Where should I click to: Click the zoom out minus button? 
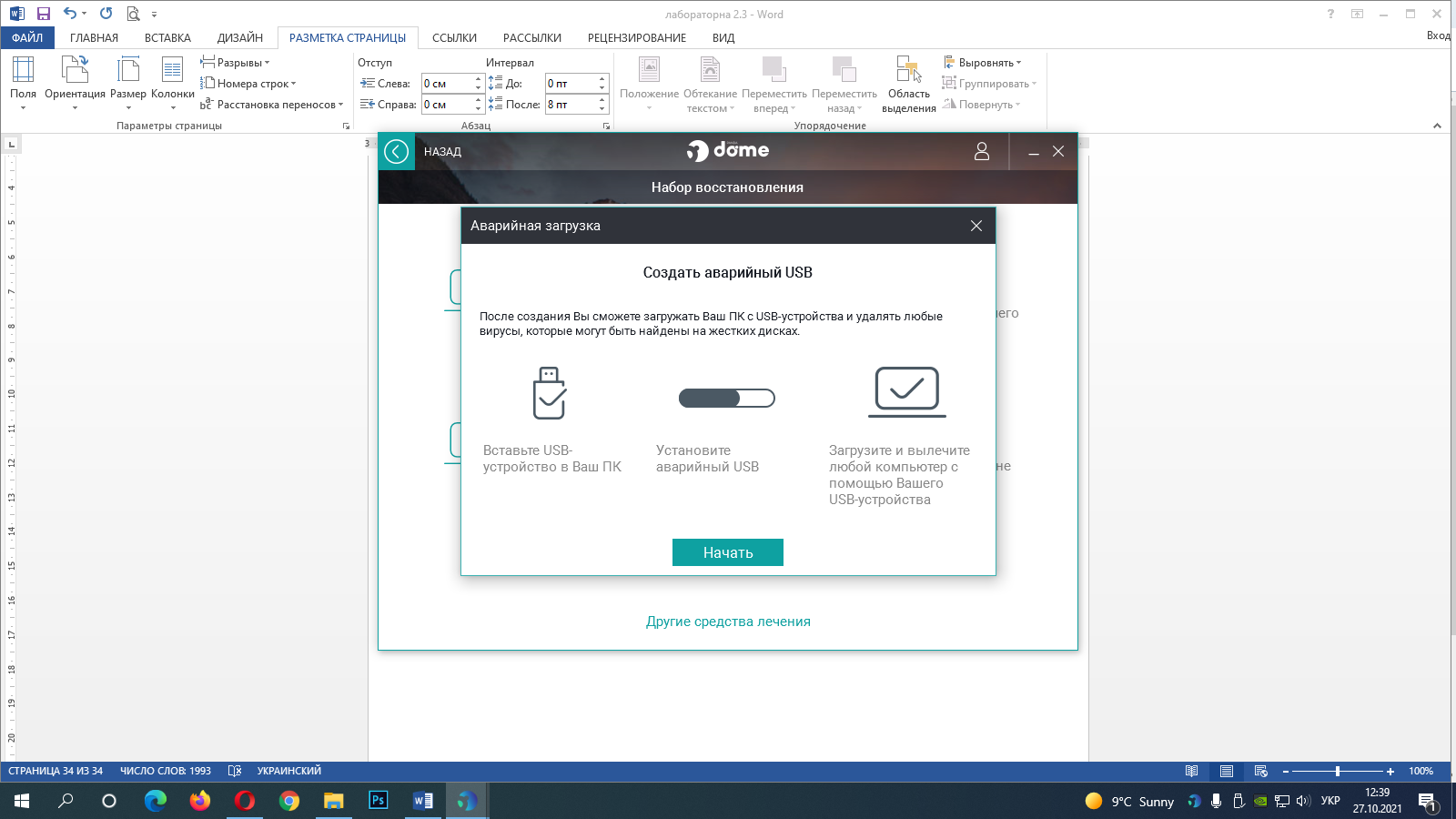coord(1285,771)
